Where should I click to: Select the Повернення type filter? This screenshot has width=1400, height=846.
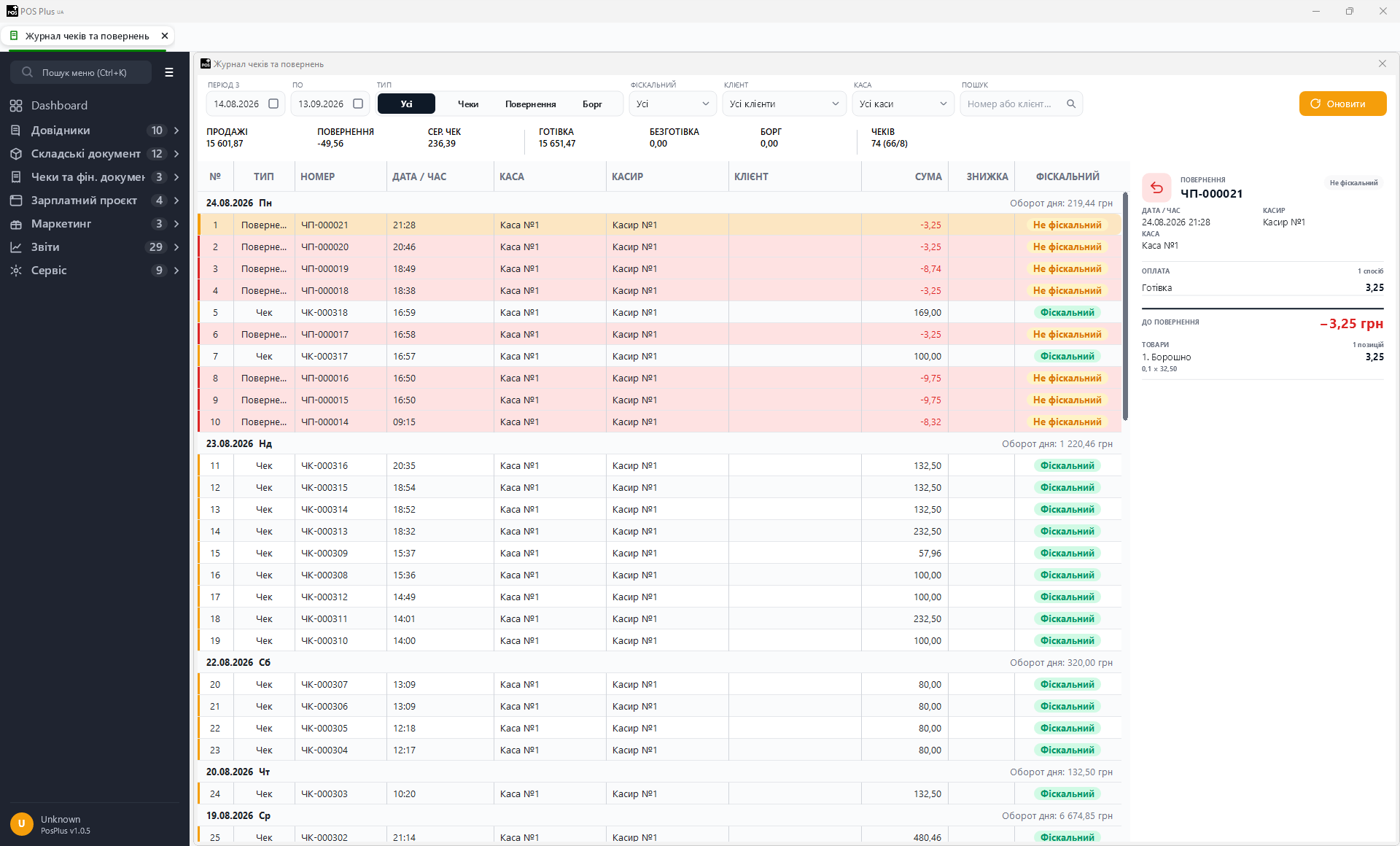pos(531,104)
